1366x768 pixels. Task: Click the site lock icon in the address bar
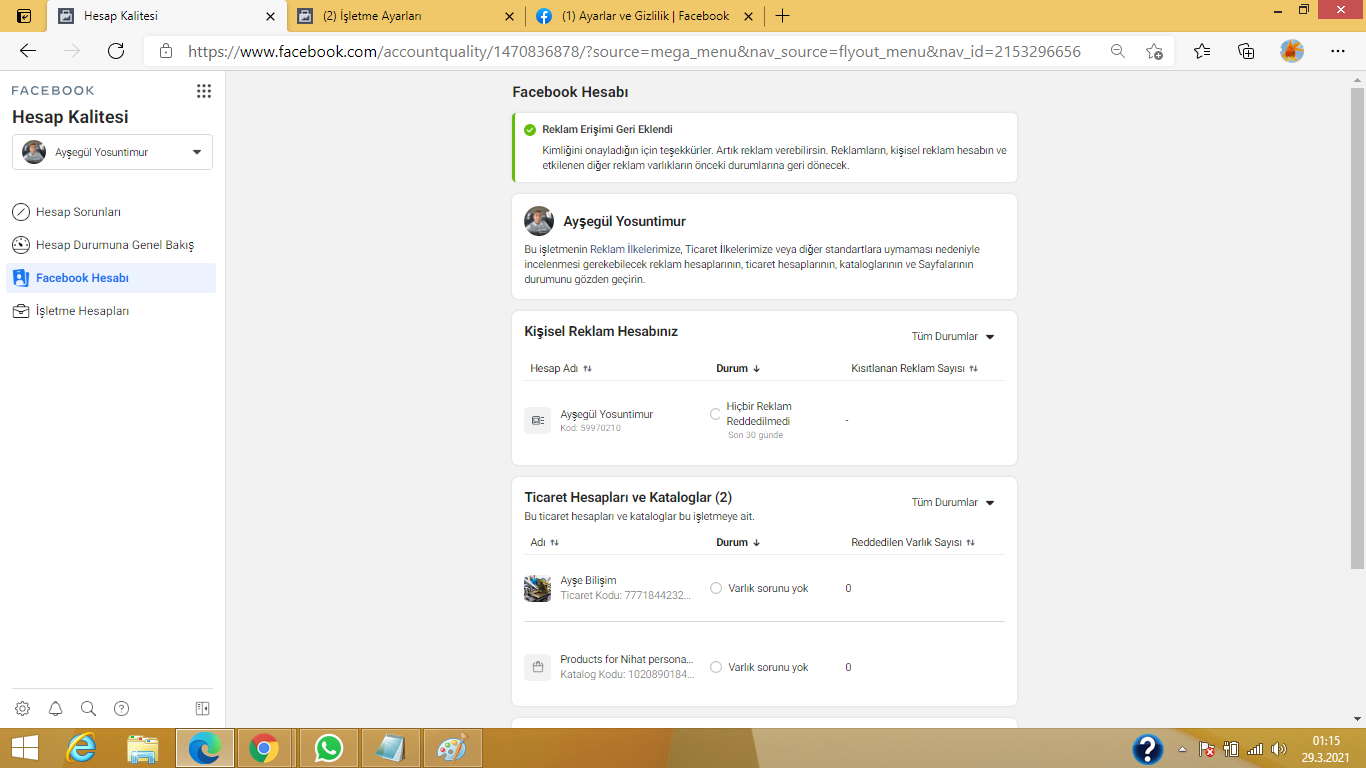click(x=166, y=51)
